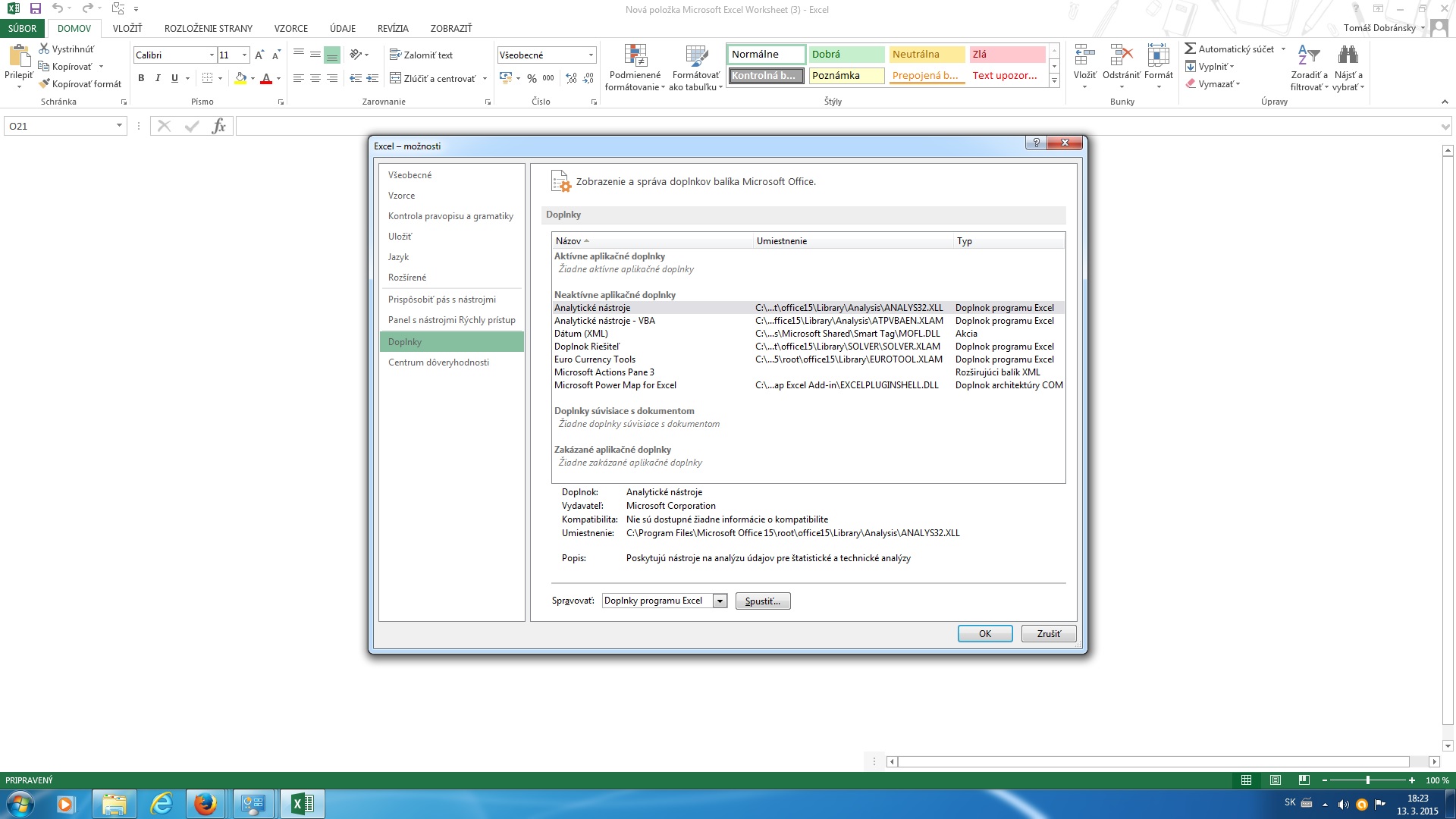Select Euro Currency Tools add-in row
This screenshot has height=819, width=1456.
808,359
